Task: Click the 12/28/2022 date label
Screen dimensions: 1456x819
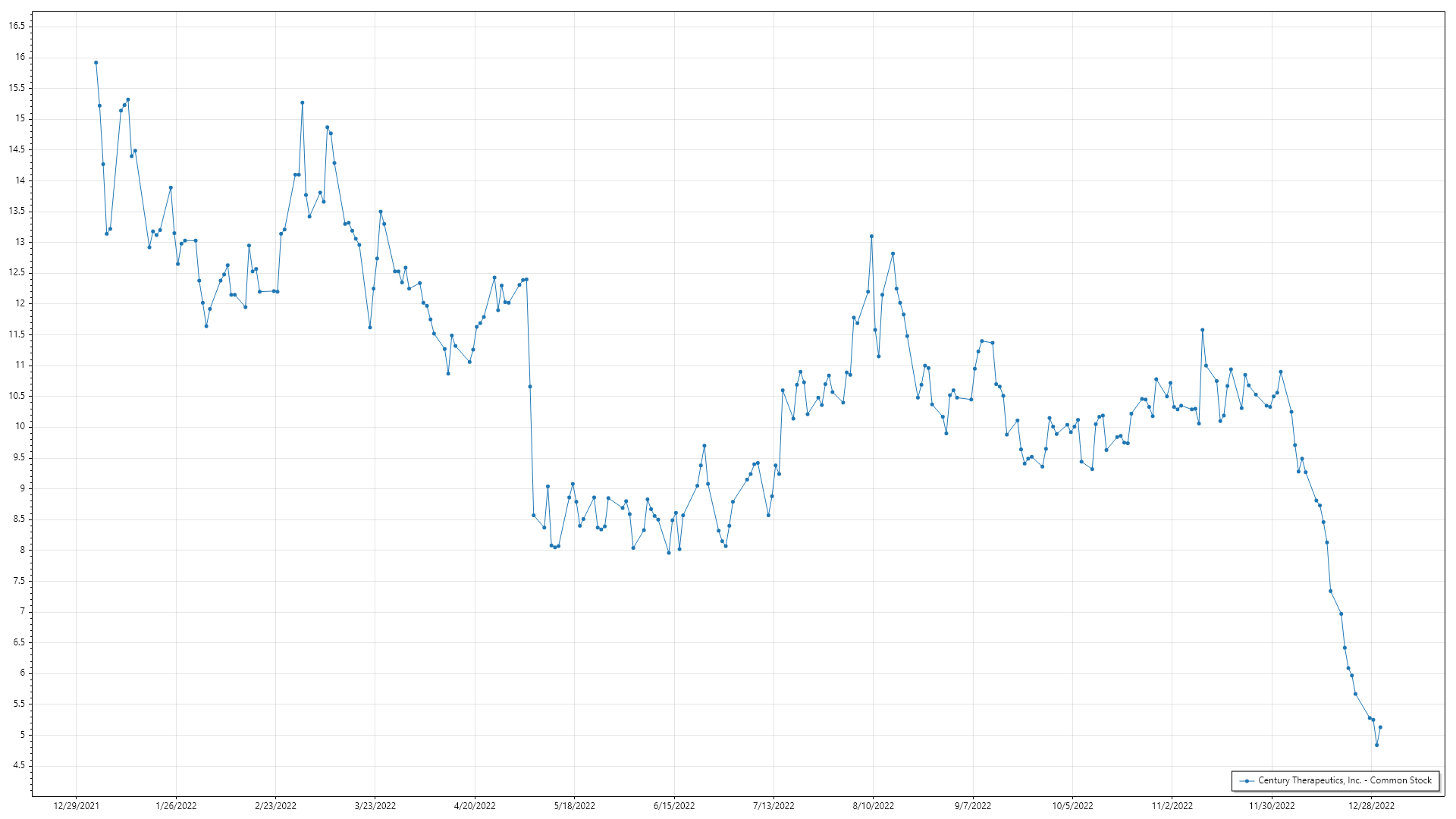Action: click(1371, 806)
